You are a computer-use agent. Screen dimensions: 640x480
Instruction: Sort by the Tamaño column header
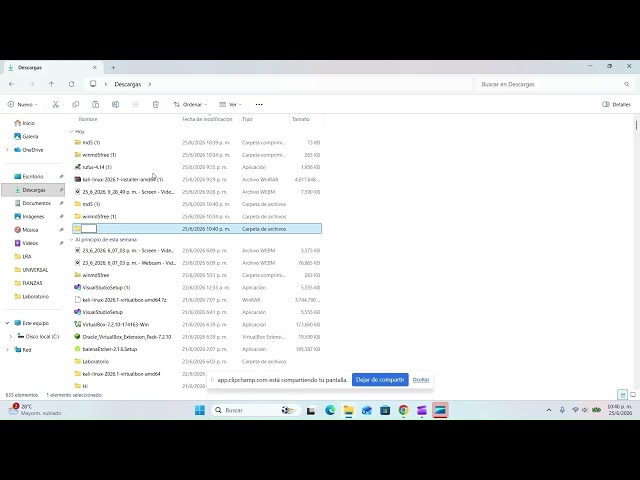(301, 119)
